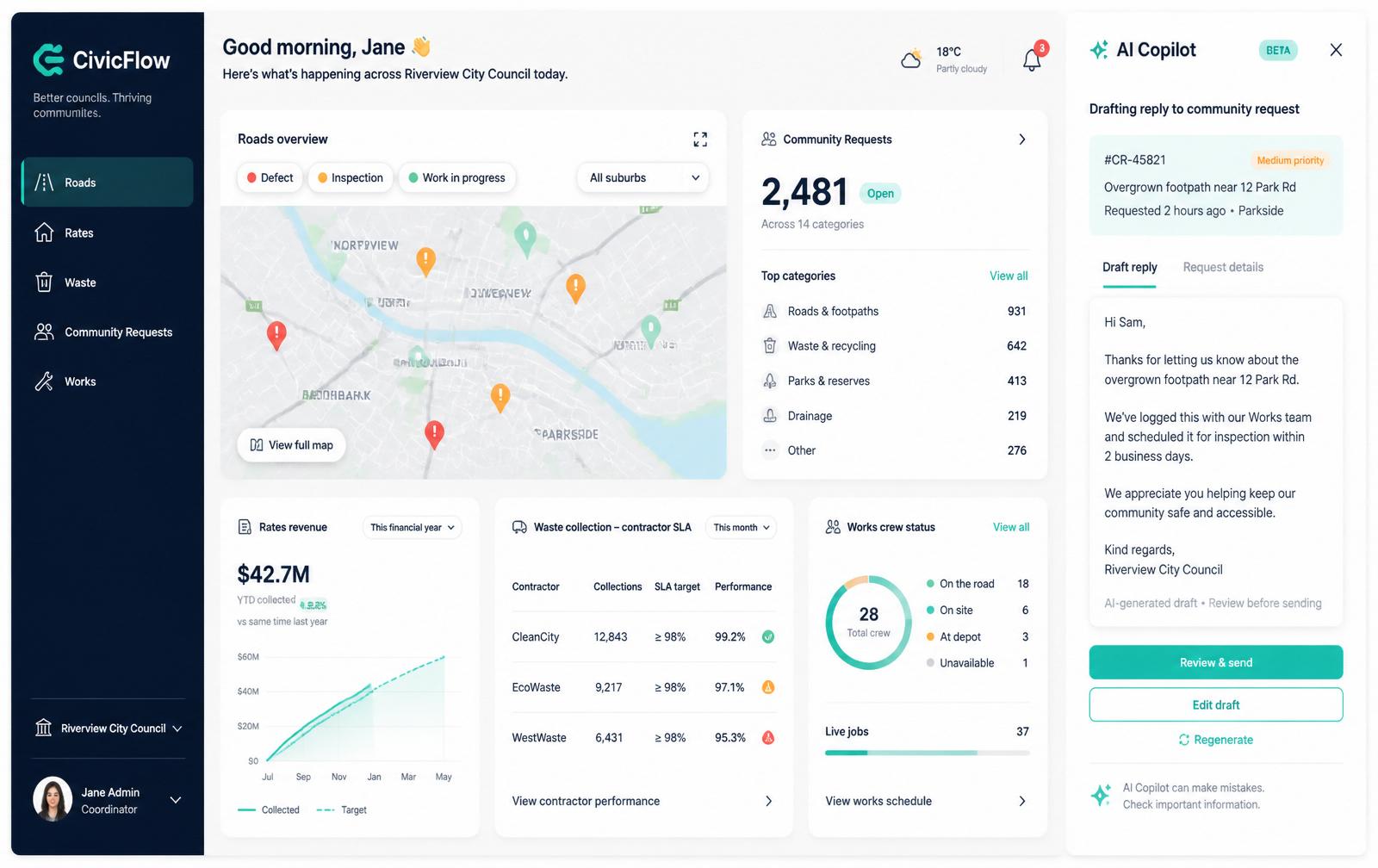Click the red defect pin near Parkside
The width and height of the screenshot is (1378, 868).
pyautogui.click(x=434, y=435)
